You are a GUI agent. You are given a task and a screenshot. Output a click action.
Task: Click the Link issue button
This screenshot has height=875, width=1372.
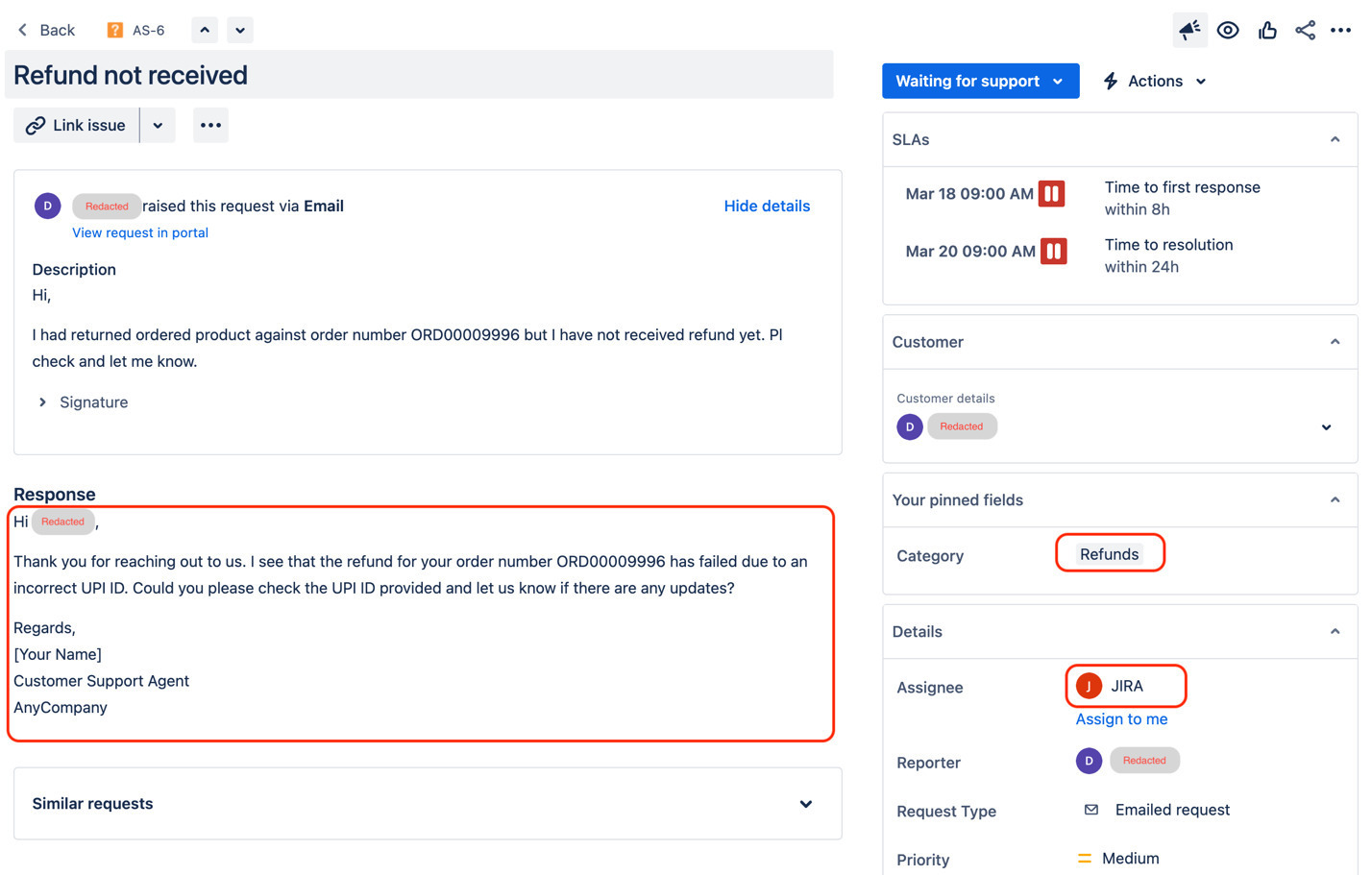[76, 125]
